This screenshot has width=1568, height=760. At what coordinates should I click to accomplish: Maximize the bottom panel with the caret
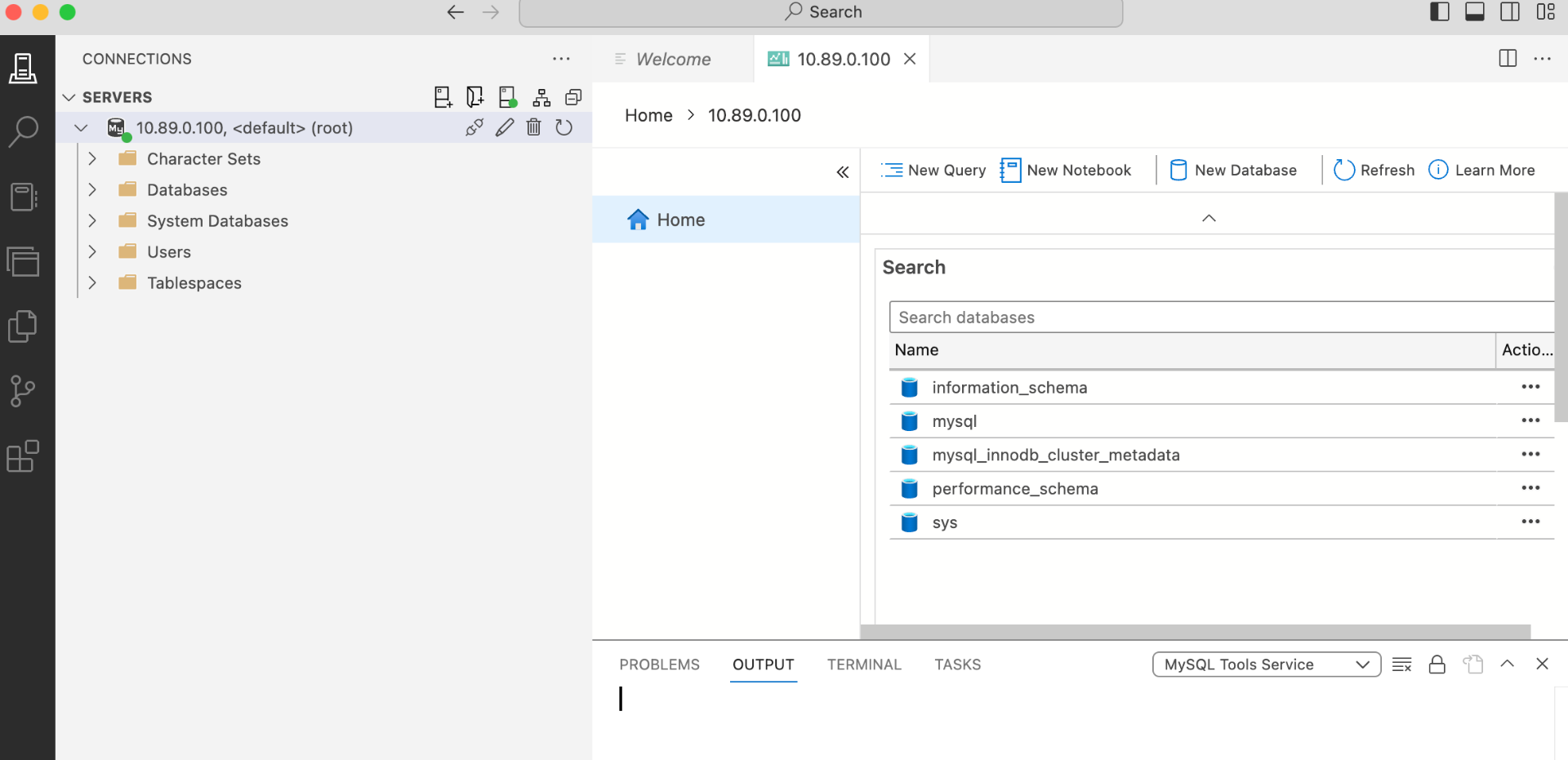pos(1508,664)
